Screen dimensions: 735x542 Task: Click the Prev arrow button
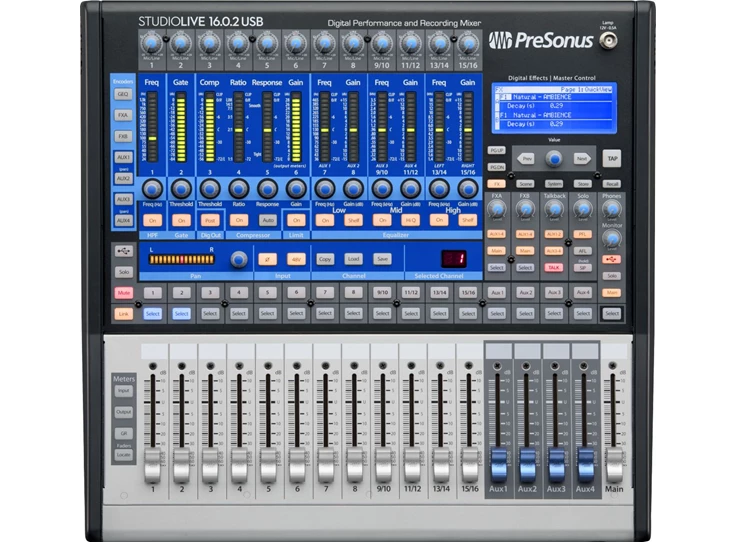(527, 158)
